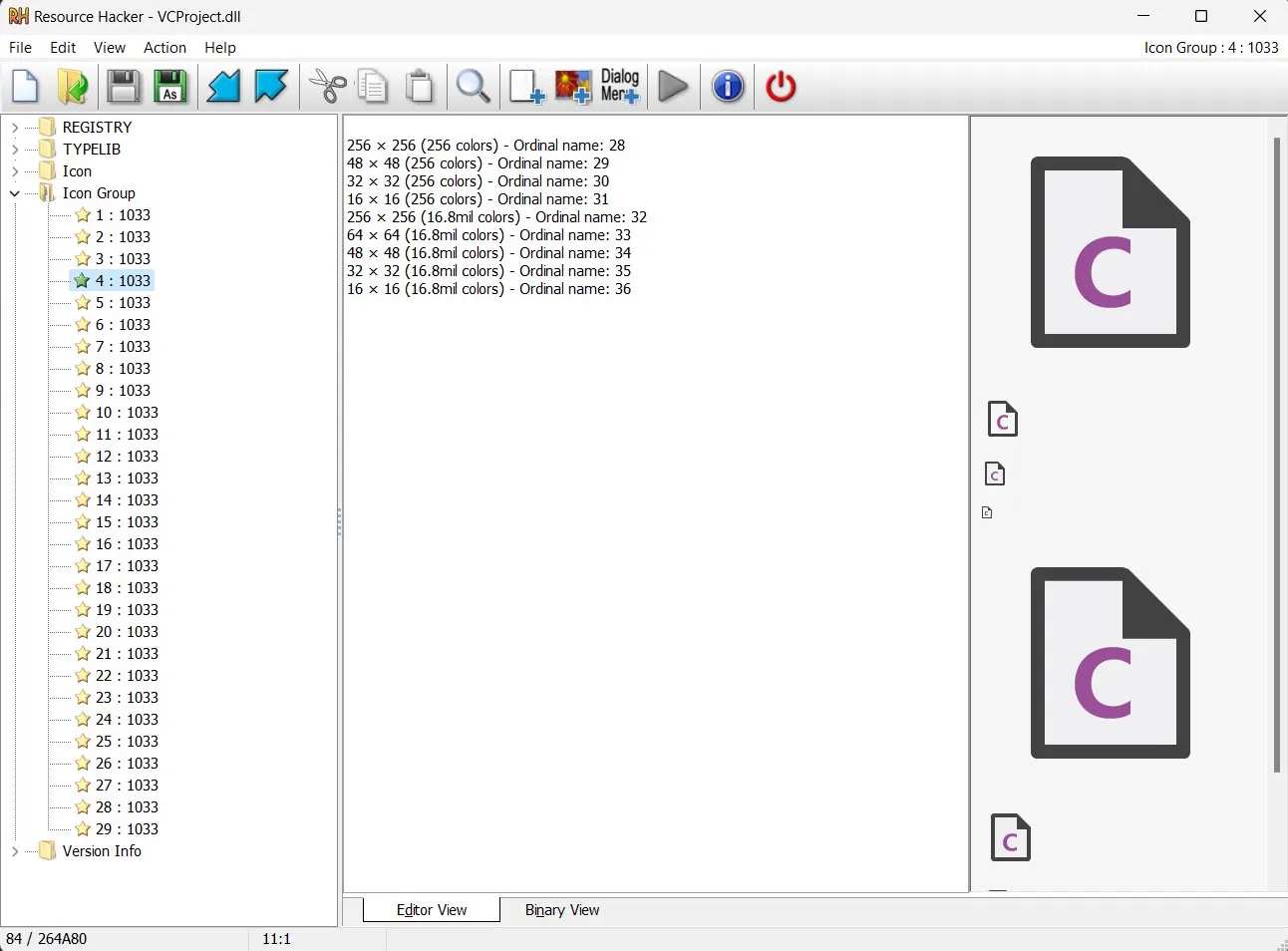Viewport: 1288px width, 951px height.
Task: Click the gray Compile play arrow
Action: (x=674, y=87)
